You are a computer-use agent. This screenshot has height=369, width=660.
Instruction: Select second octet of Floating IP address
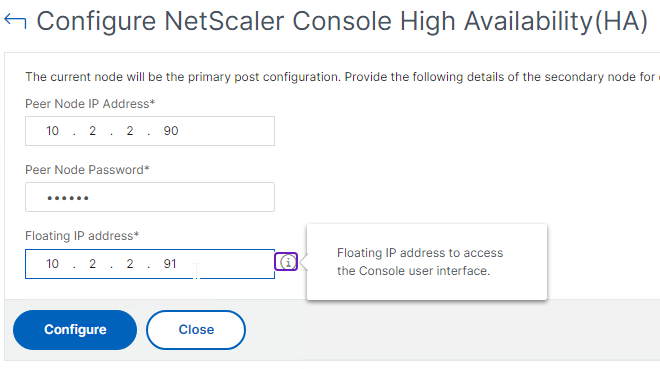[x=92, y=264]
